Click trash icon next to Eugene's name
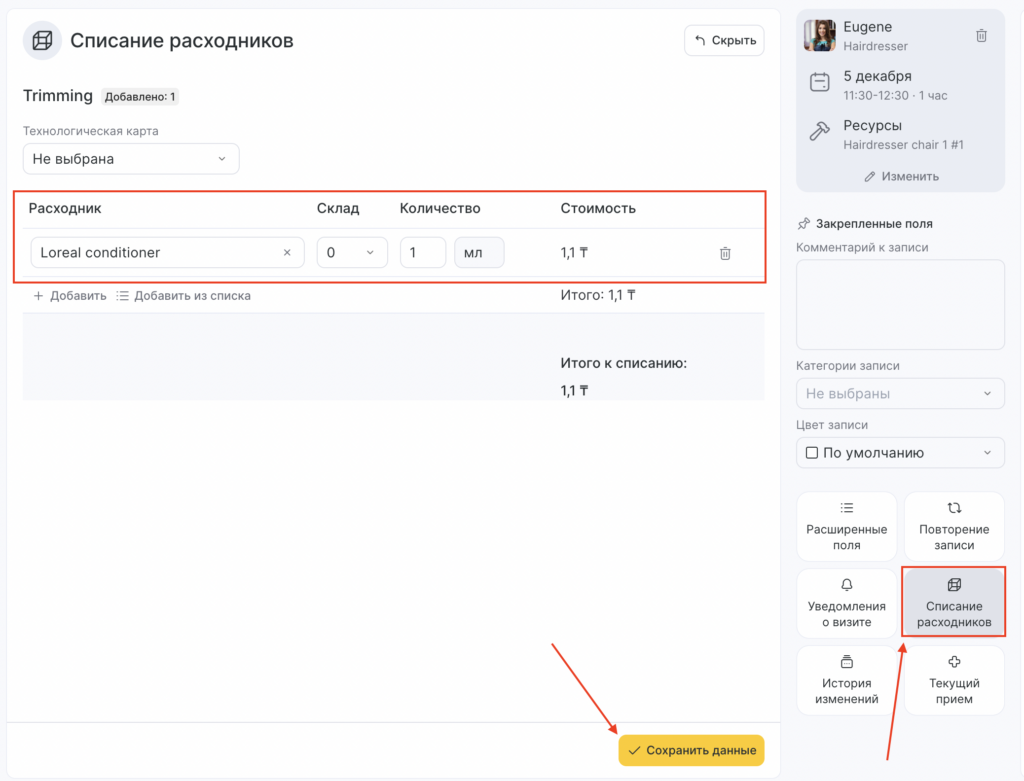 click(x=981, y=36)
